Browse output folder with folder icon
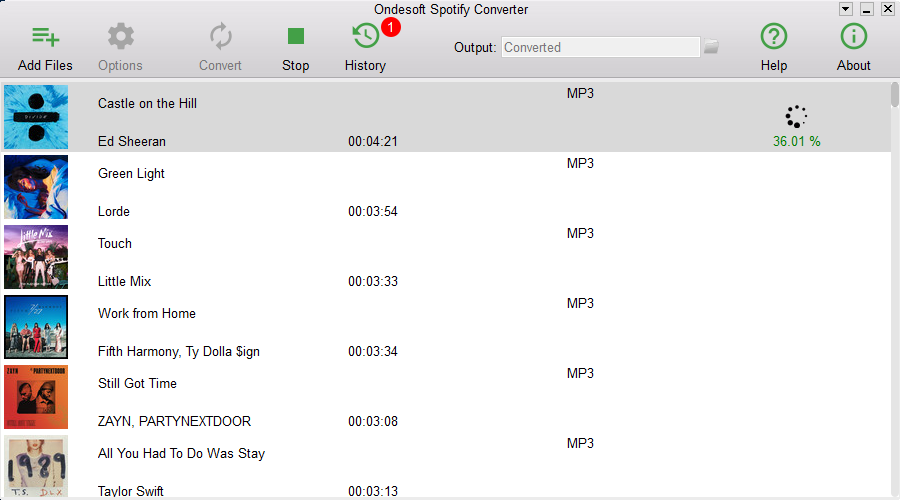Screen dimensions: 900x500 pyautogui.click(x=711, y=46)
